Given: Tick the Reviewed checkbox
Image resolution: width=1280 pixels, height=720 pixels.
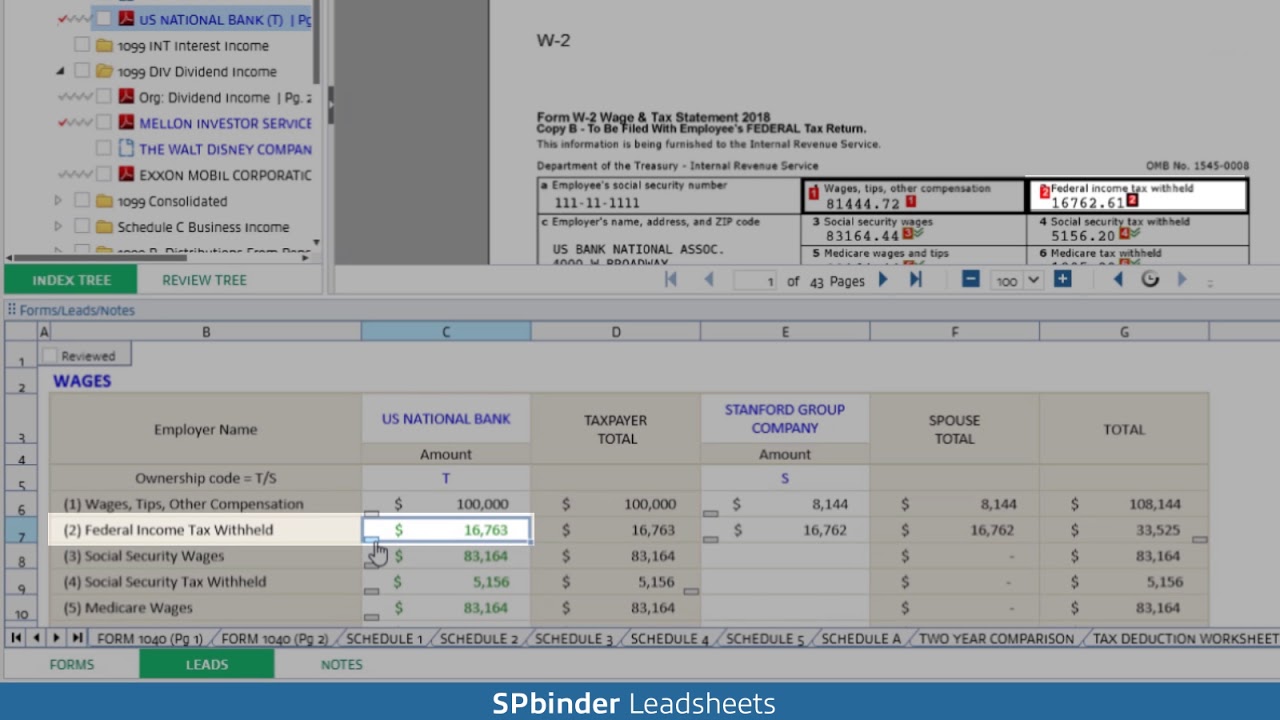Looking at the screenshot, I should [50, 356].
